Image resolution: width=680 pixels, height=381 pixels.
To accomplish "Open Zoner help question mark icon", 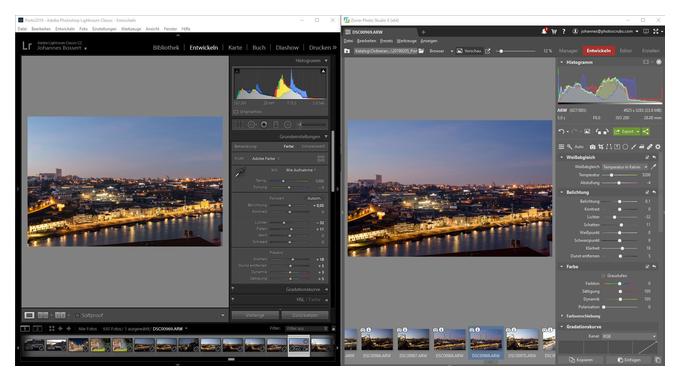I will [564, 31].
